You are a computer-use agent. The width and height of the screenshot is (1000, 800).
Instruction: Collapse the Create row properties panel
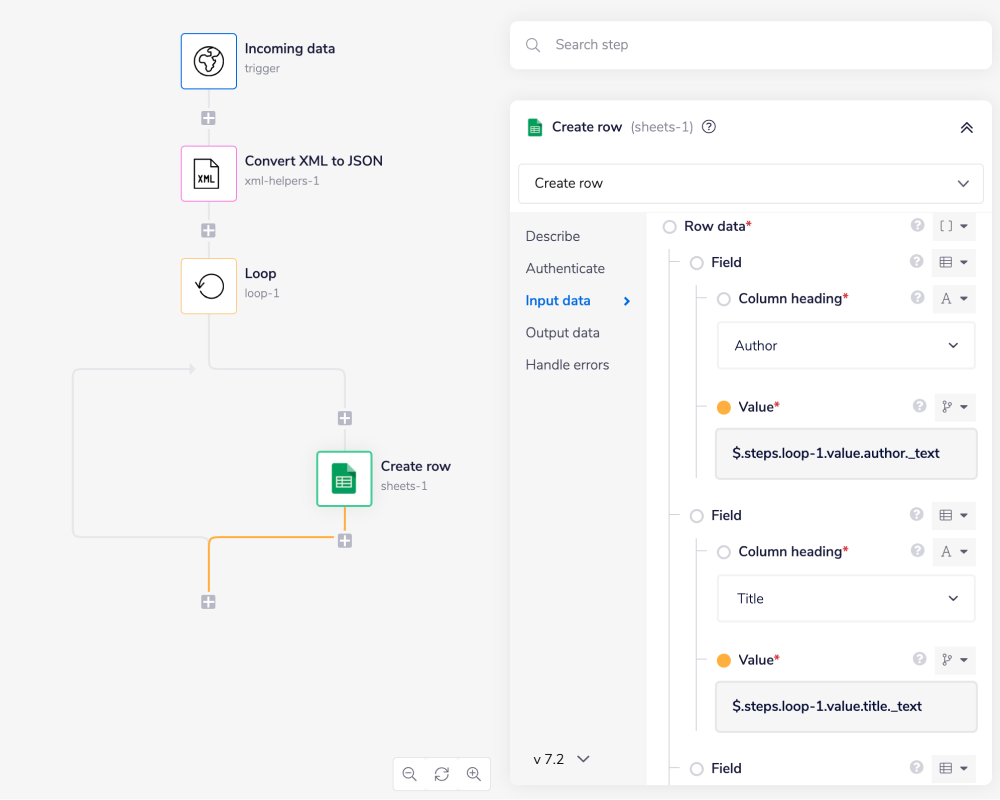tap(966, 128)
